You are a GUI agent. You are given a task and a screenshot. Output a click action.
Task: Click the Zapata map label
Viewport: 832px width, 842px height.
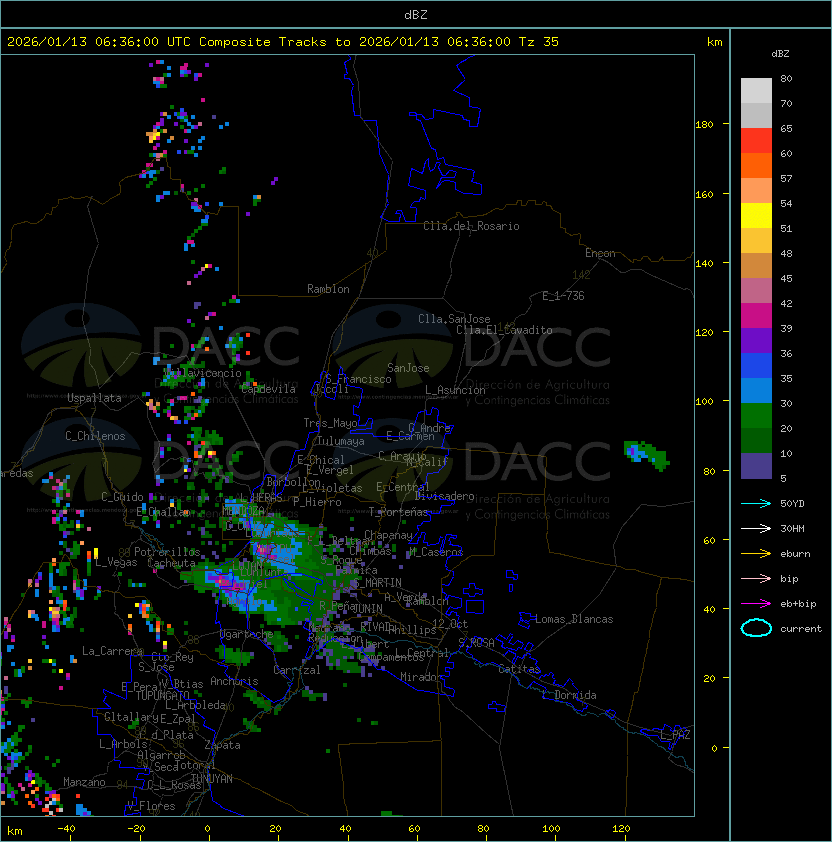(222, 745)
